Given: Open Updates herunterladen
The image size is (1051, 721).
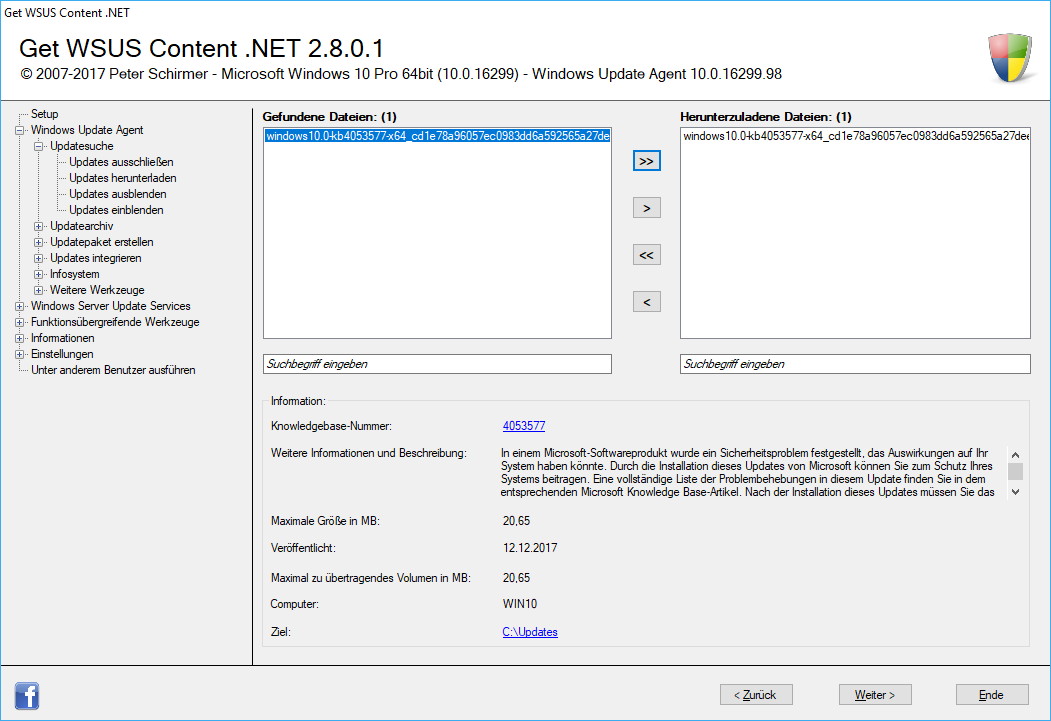Looking at the screenshot, I should (x=123, y=178).
